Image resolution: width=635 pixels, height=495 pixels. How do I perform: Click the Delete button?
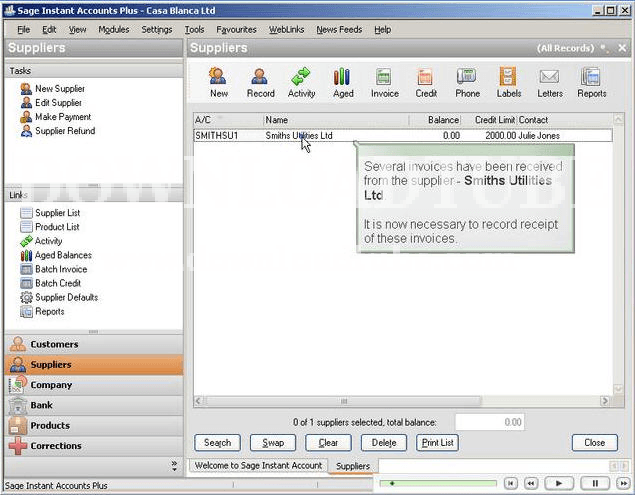pos(384,443)
